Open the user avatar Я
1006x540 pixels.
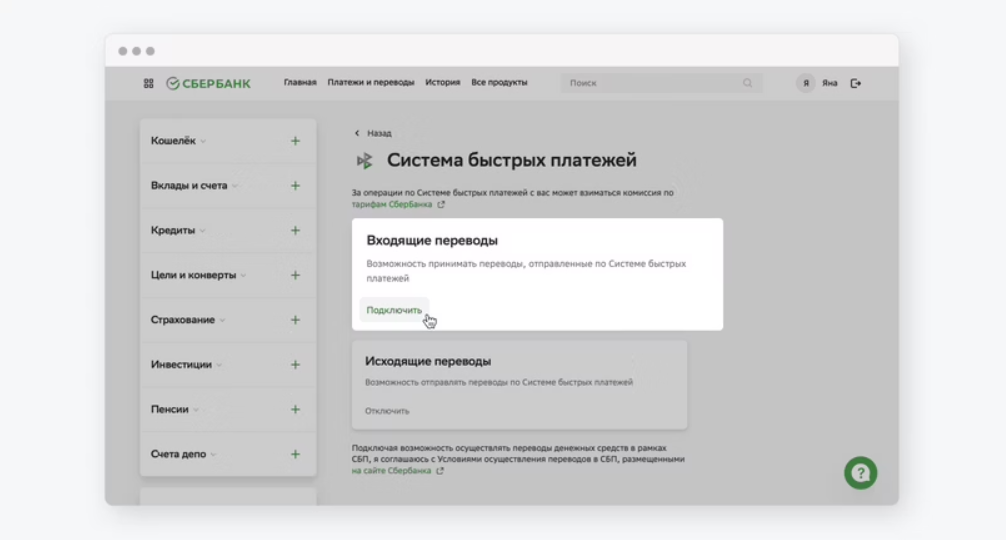805,83
